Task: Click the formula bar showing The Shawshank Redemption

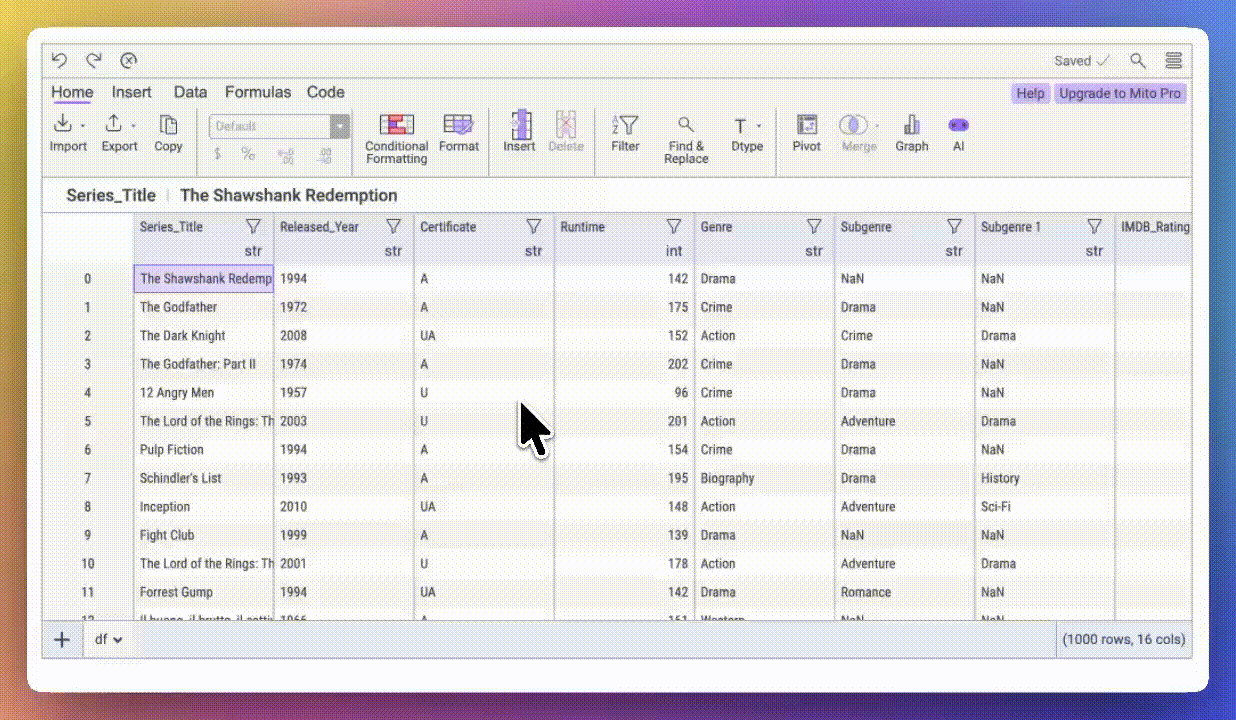Action: coord(288,195)
